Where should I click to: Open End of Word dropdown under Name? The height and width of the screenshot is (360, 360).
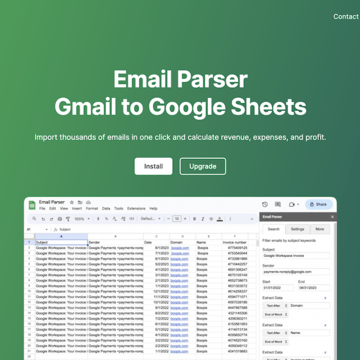click(x=275, y=342)
